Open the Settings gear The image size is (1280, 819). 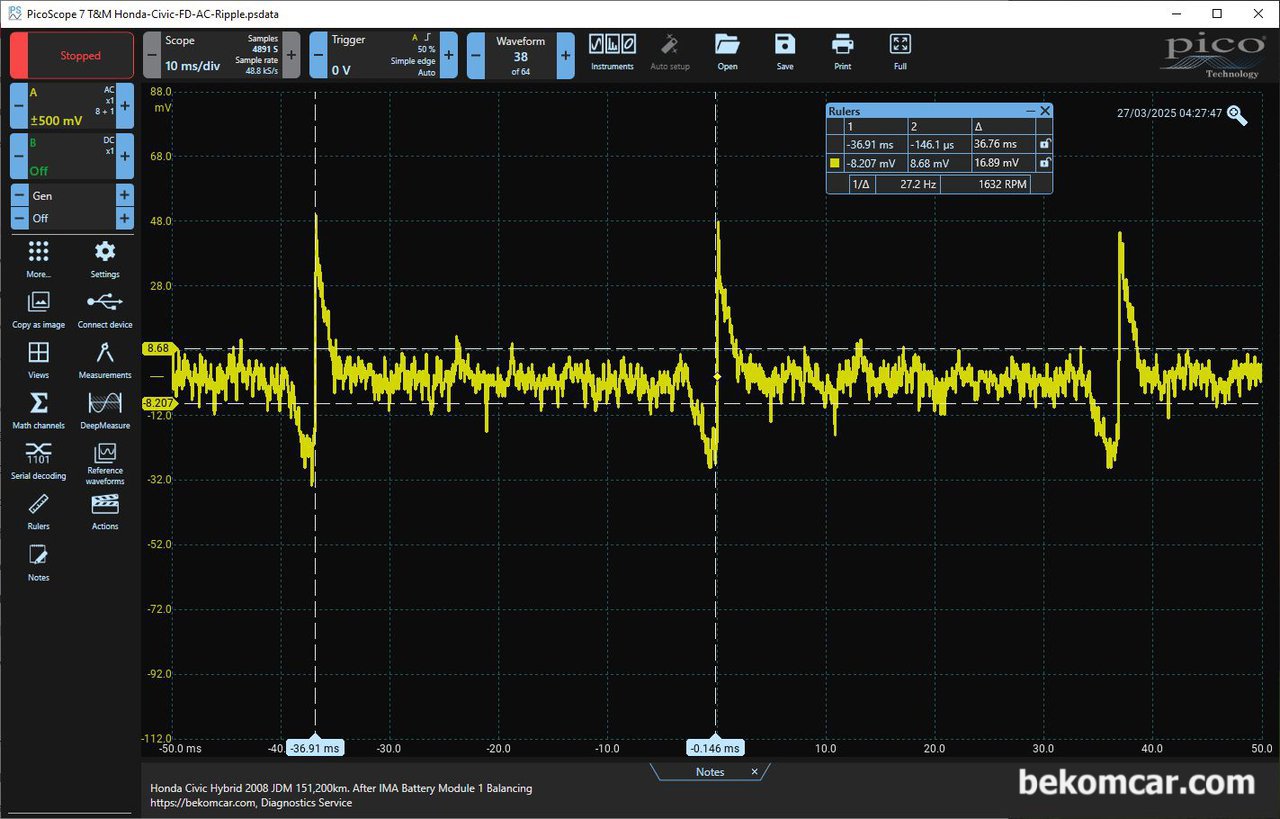105,258
